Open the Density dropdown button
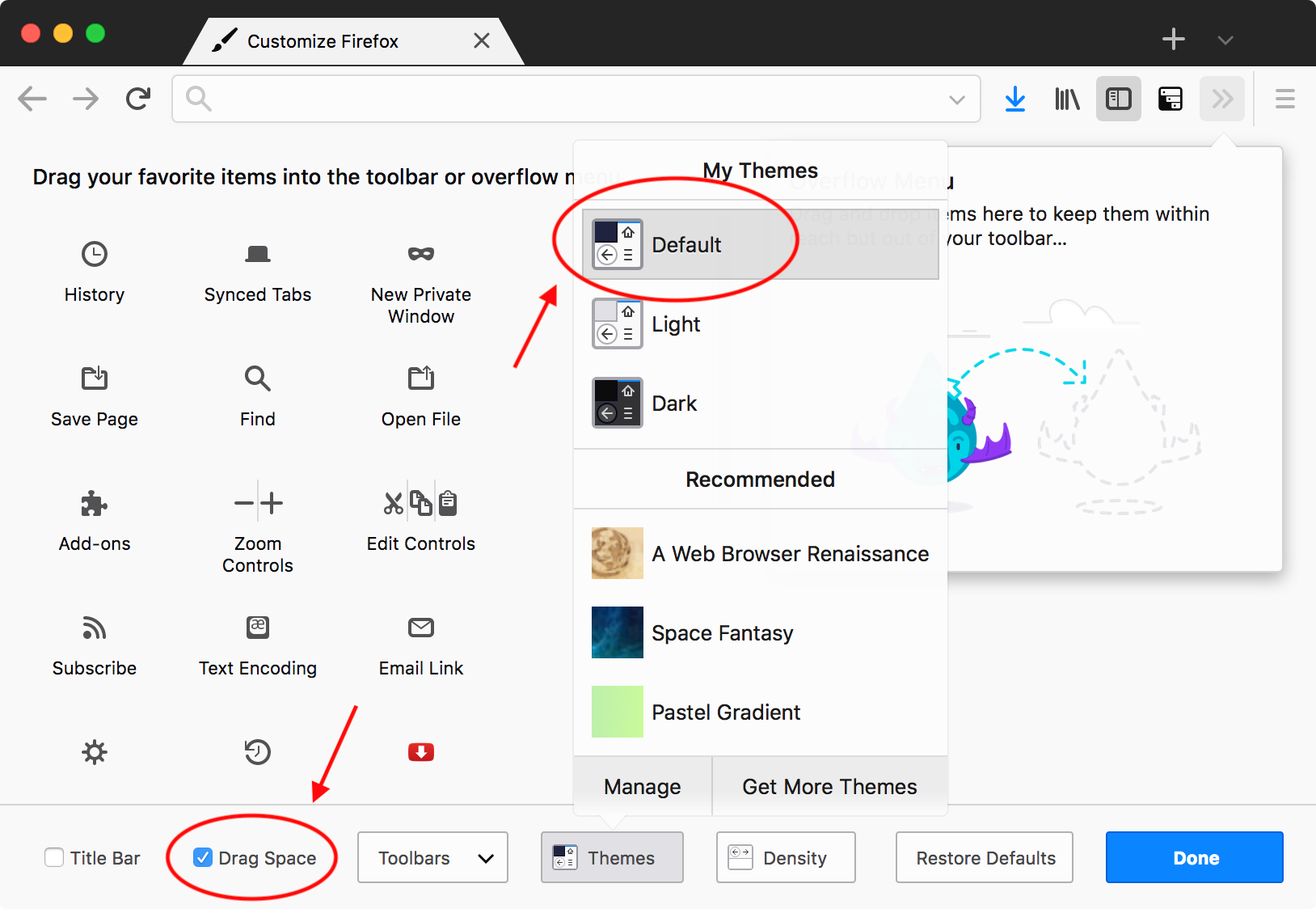This screenshot has width=1316, height=909. [786, 857]
